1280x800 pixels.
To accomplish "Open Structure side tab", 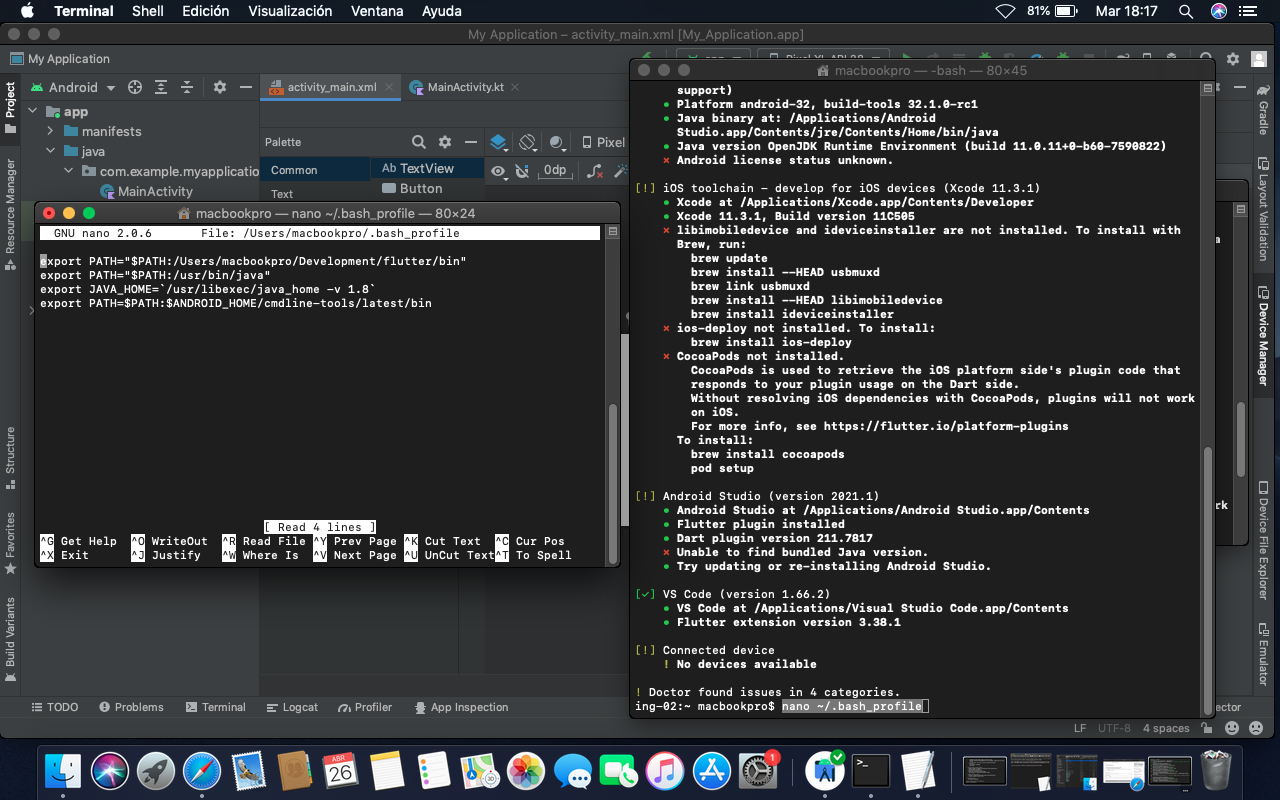I will coord(10,457).
